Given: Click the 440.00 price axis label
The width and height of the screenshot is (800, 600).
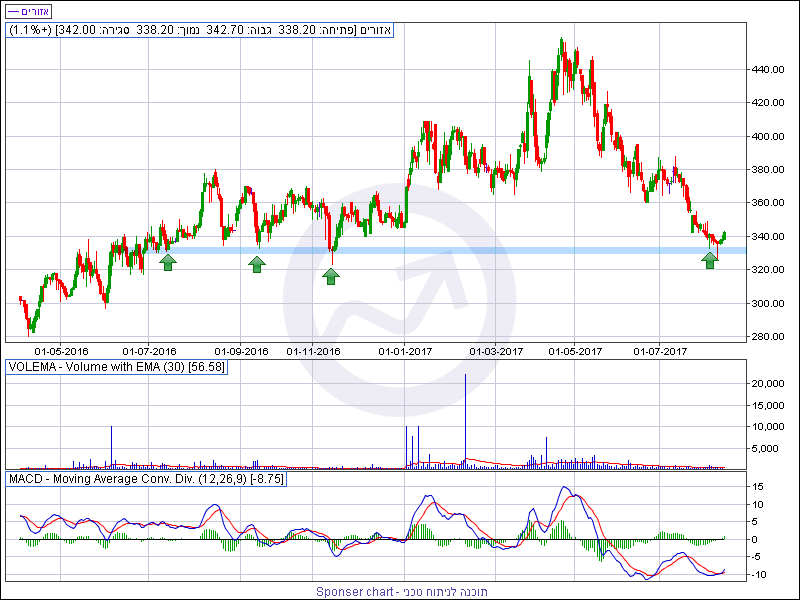Looking at the screenshot, I should 768,70.
